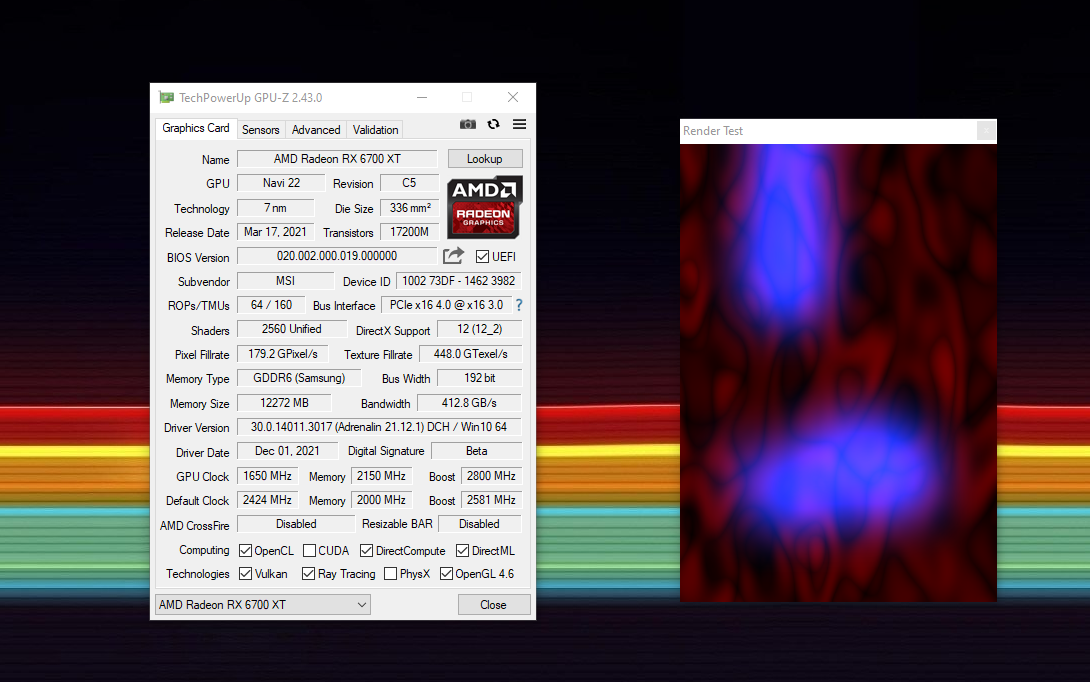
Task: Click the GPU Clock memory value 2150 MHz
Action: (x=382, y=476)
